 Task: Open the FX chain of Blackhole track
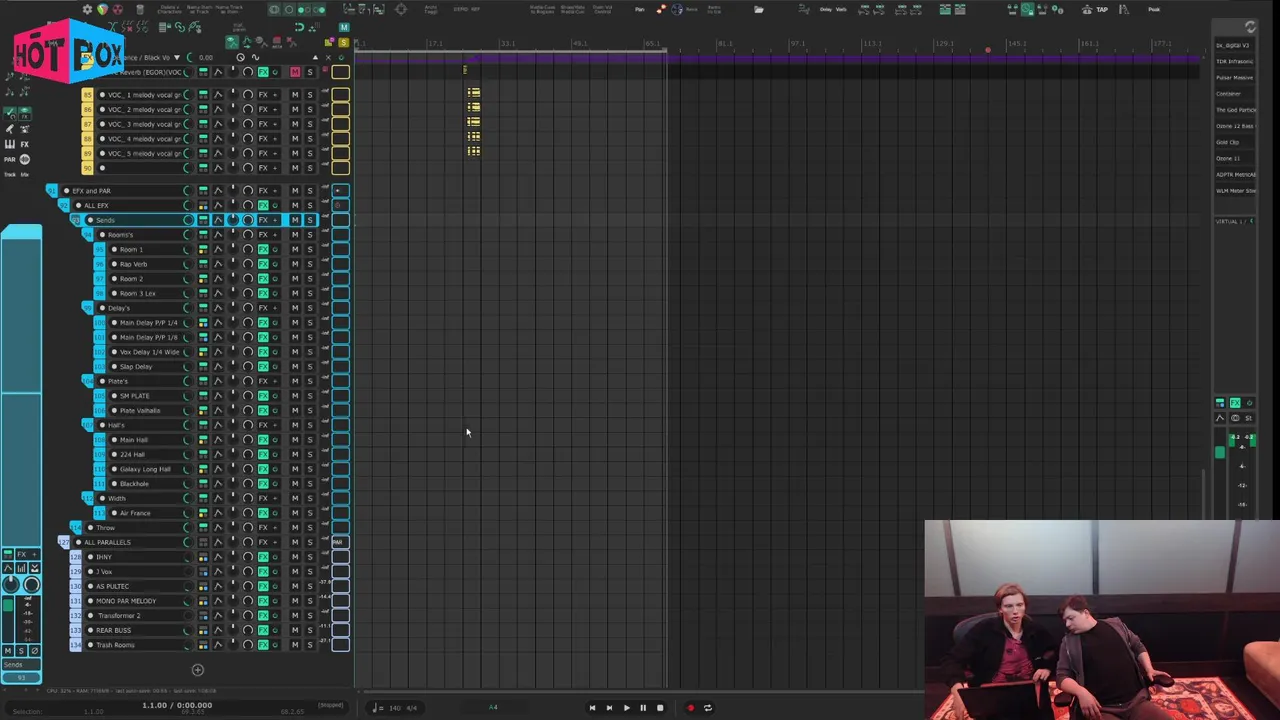(x=263, y=484)
